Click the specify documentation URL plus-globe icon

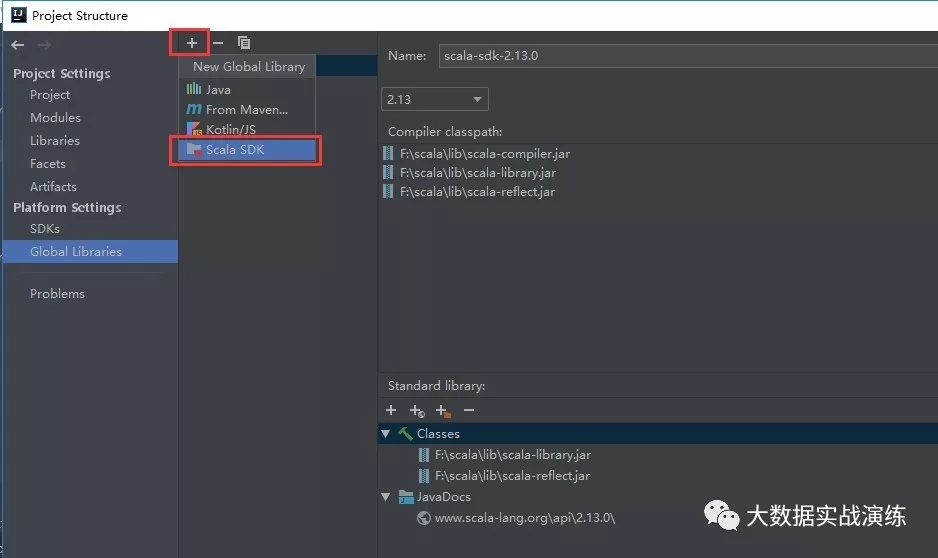[417, 411]
